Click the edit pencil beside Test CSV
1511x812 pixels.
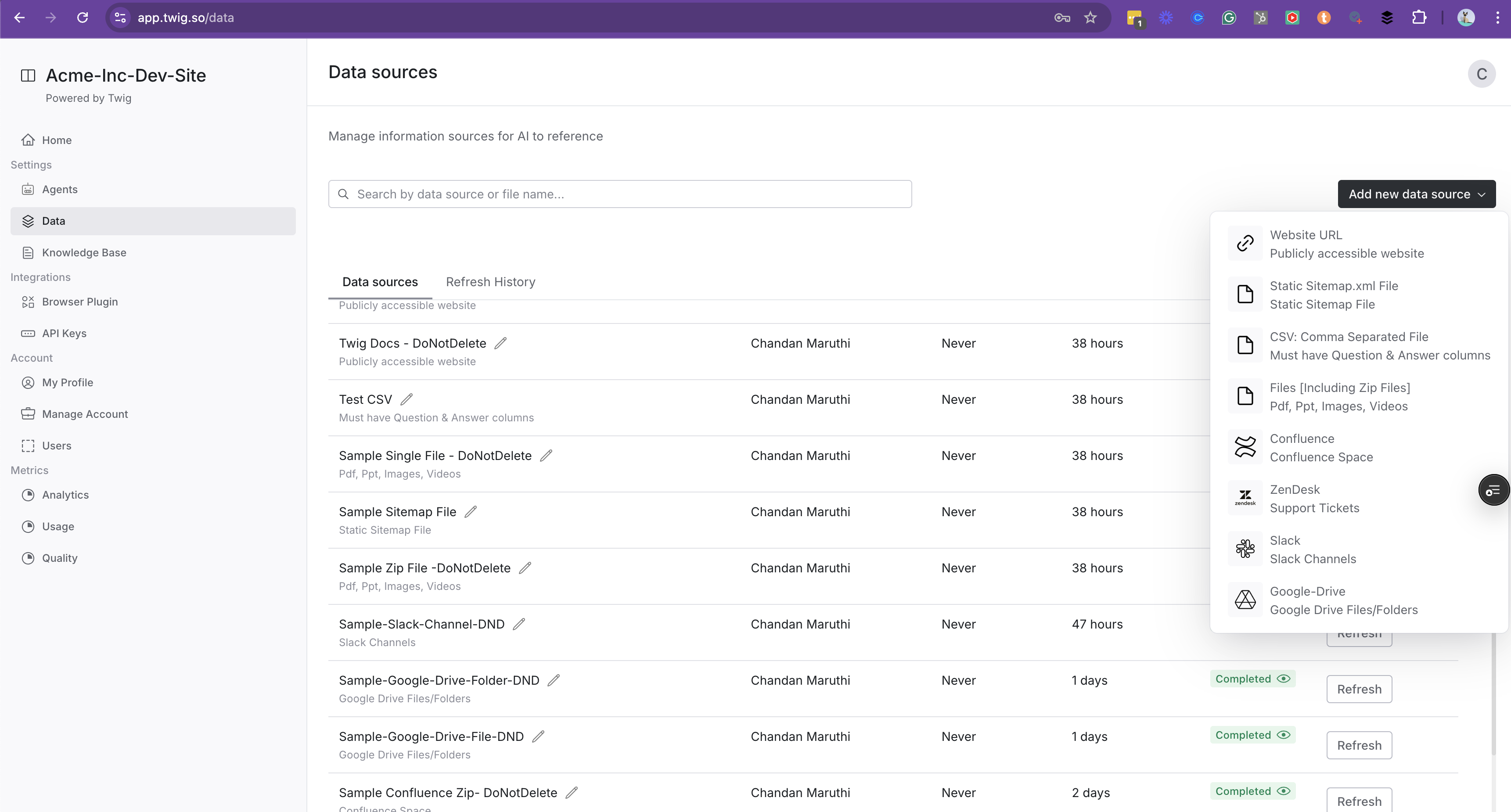click(407, 399)
